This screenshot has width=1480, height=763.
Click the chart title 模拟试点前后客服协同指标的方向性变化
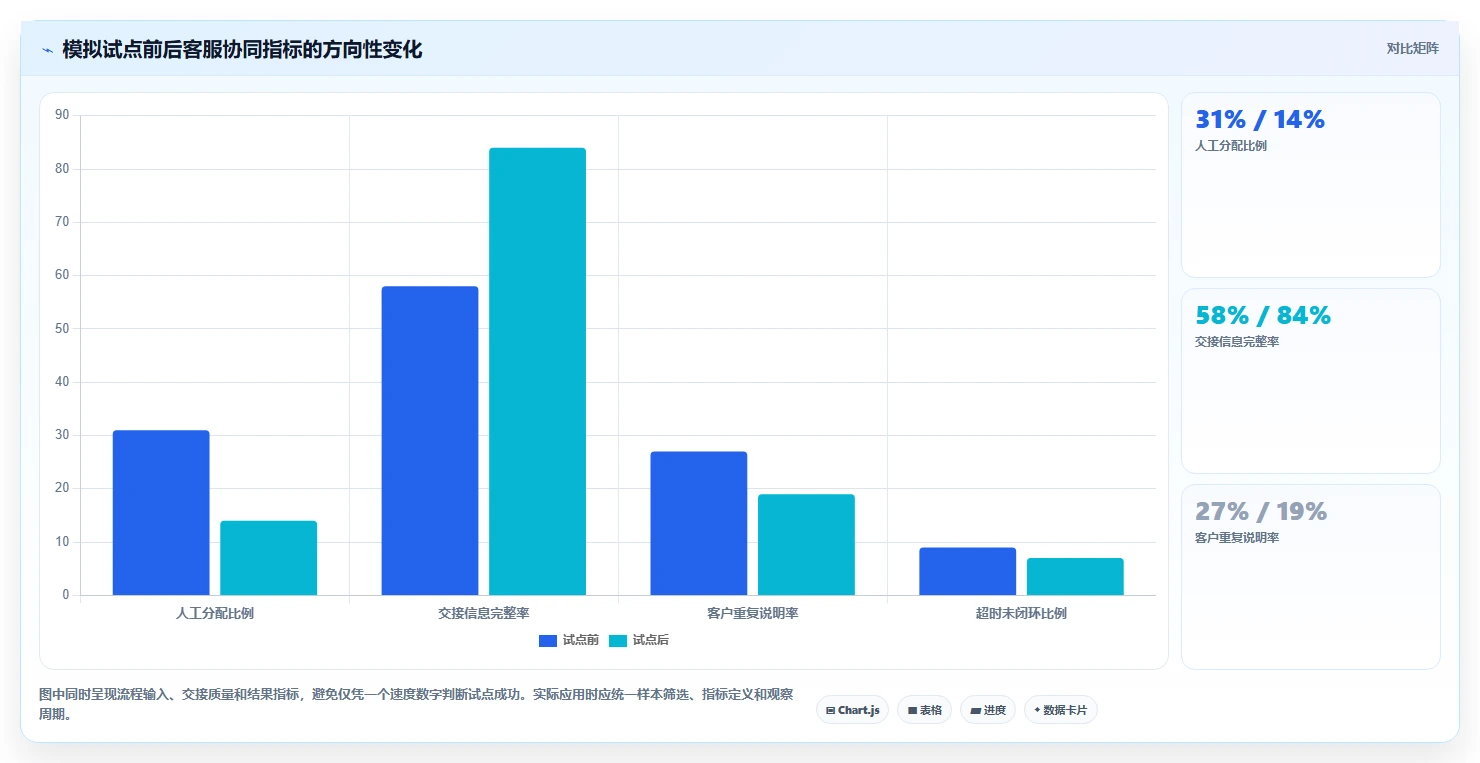point(242,50)
